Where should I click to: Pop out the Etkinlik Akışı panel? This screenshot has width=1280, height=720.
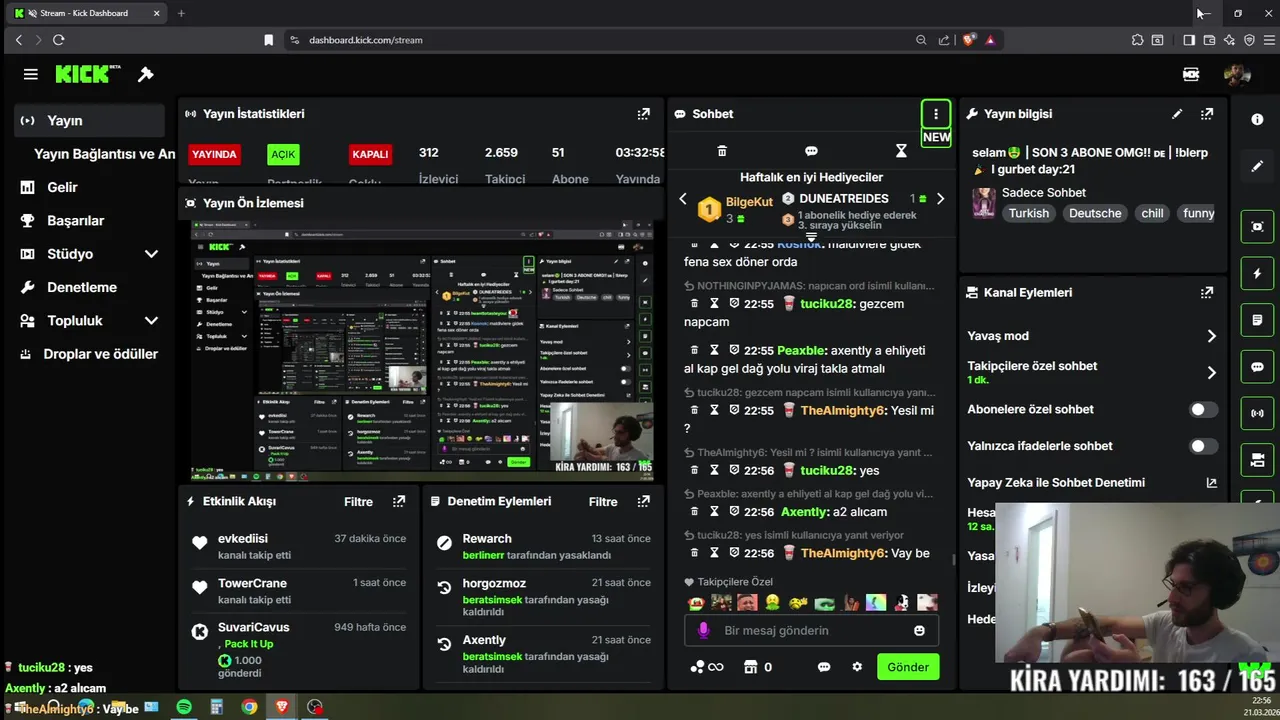point(399,501)
